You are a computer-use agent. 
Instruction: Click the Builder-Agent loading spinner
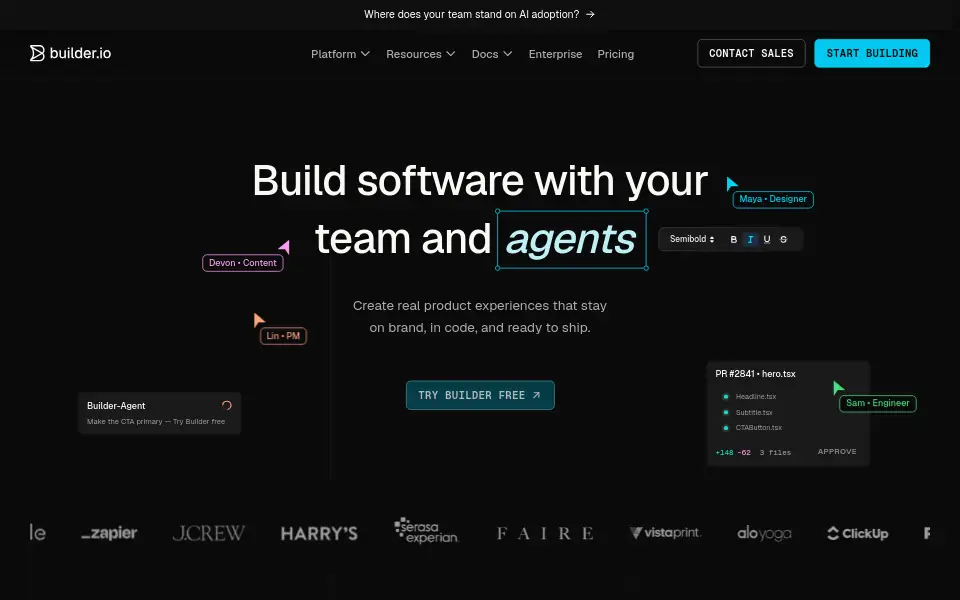point(227,405)
